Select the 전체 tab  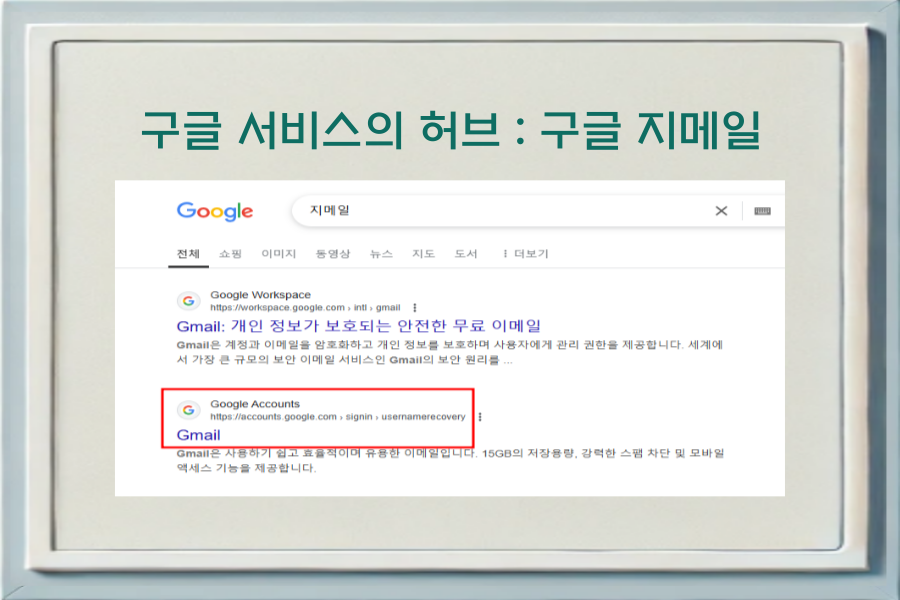pyautogui.click(x=188, y=254)
